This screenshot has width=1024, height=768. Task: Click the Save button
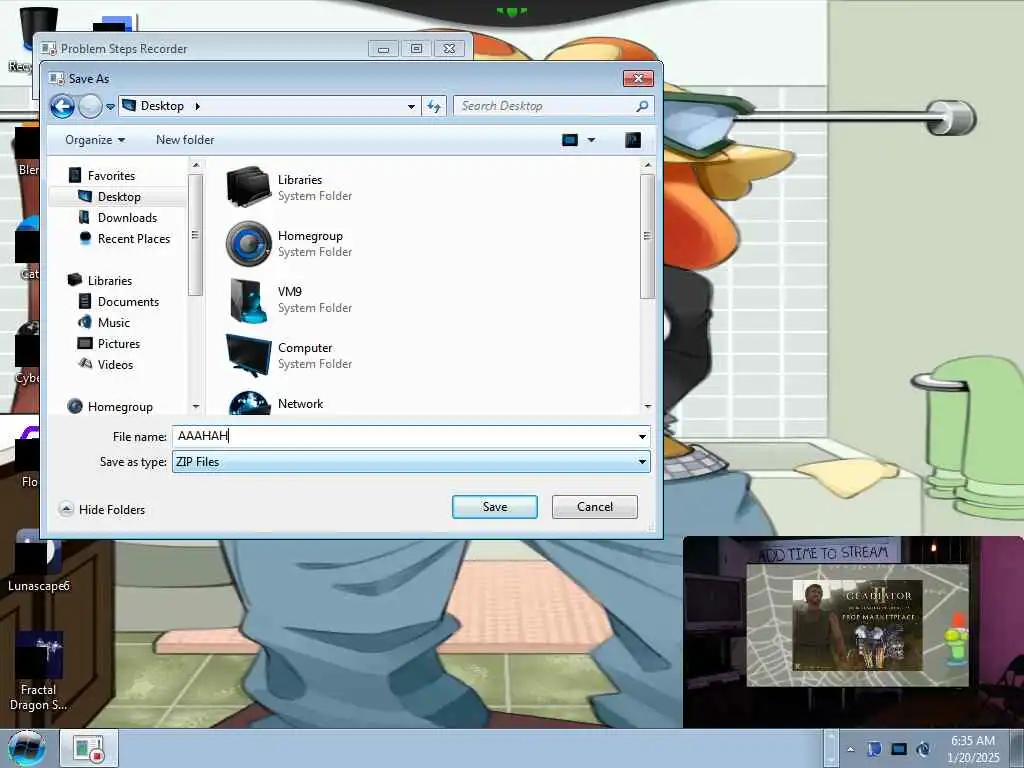(494, 507)
